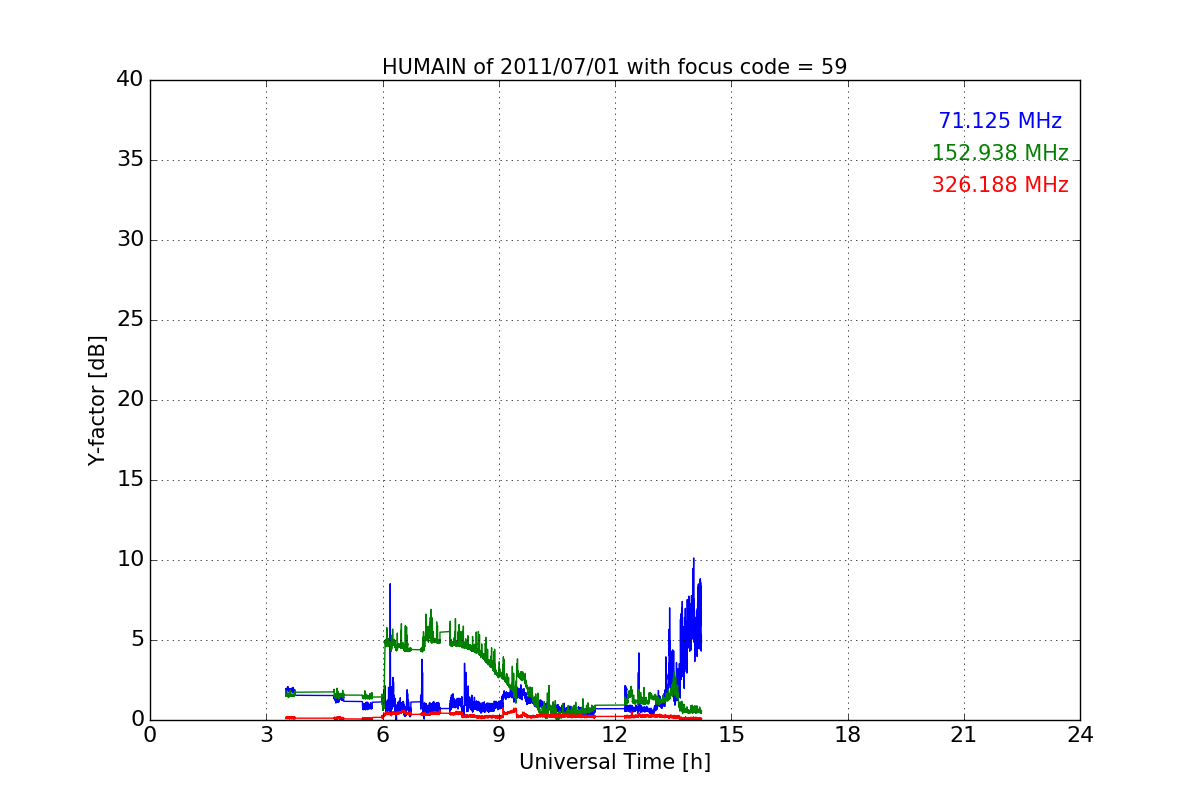This screenshot has width=1200, height=800.
Task: Click y-axis tick value 20
Action: pyautogui.click(x=130, y=400)
